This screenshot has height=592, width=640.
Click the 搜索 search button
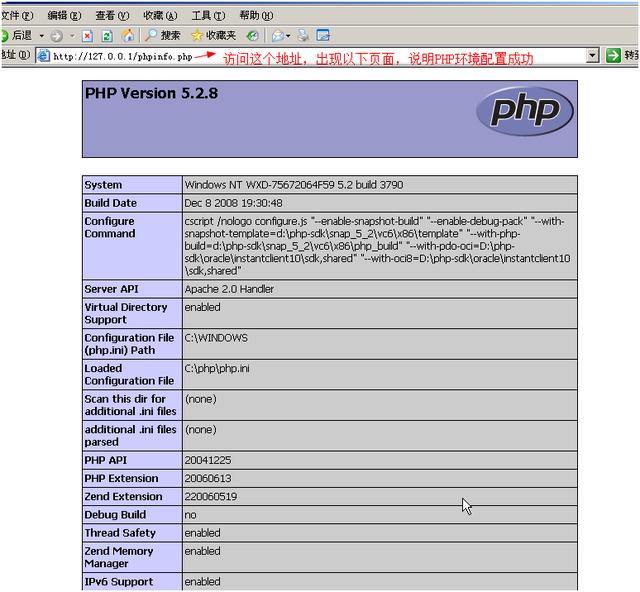tap(162, 36)
